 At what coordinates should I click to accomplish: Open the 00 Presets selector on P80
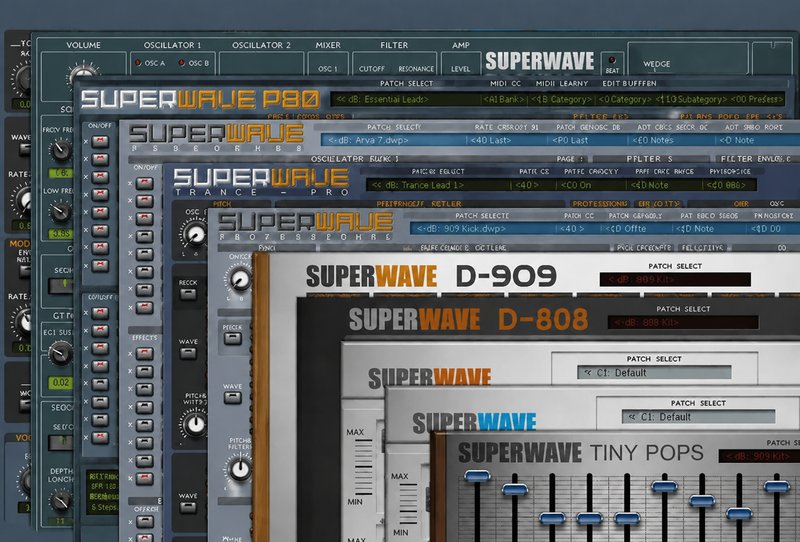(757, 99)
